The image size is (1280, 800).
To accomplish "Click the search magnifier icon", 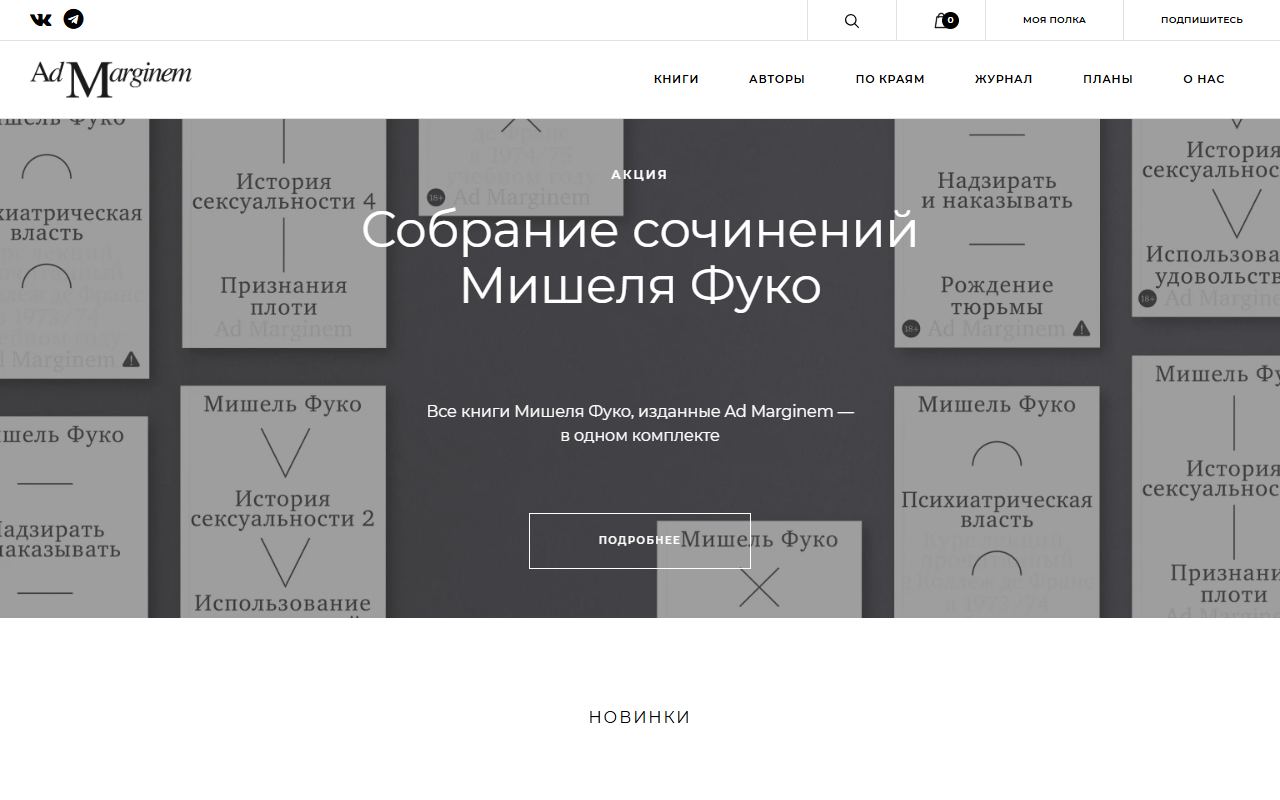I will tap(852, 20).
